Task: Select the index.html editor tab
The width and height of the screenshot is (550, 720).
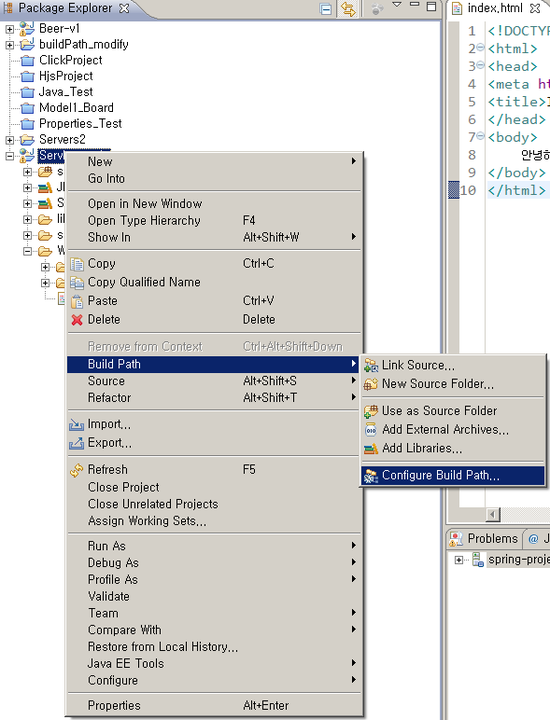Action: pos(494,8)
